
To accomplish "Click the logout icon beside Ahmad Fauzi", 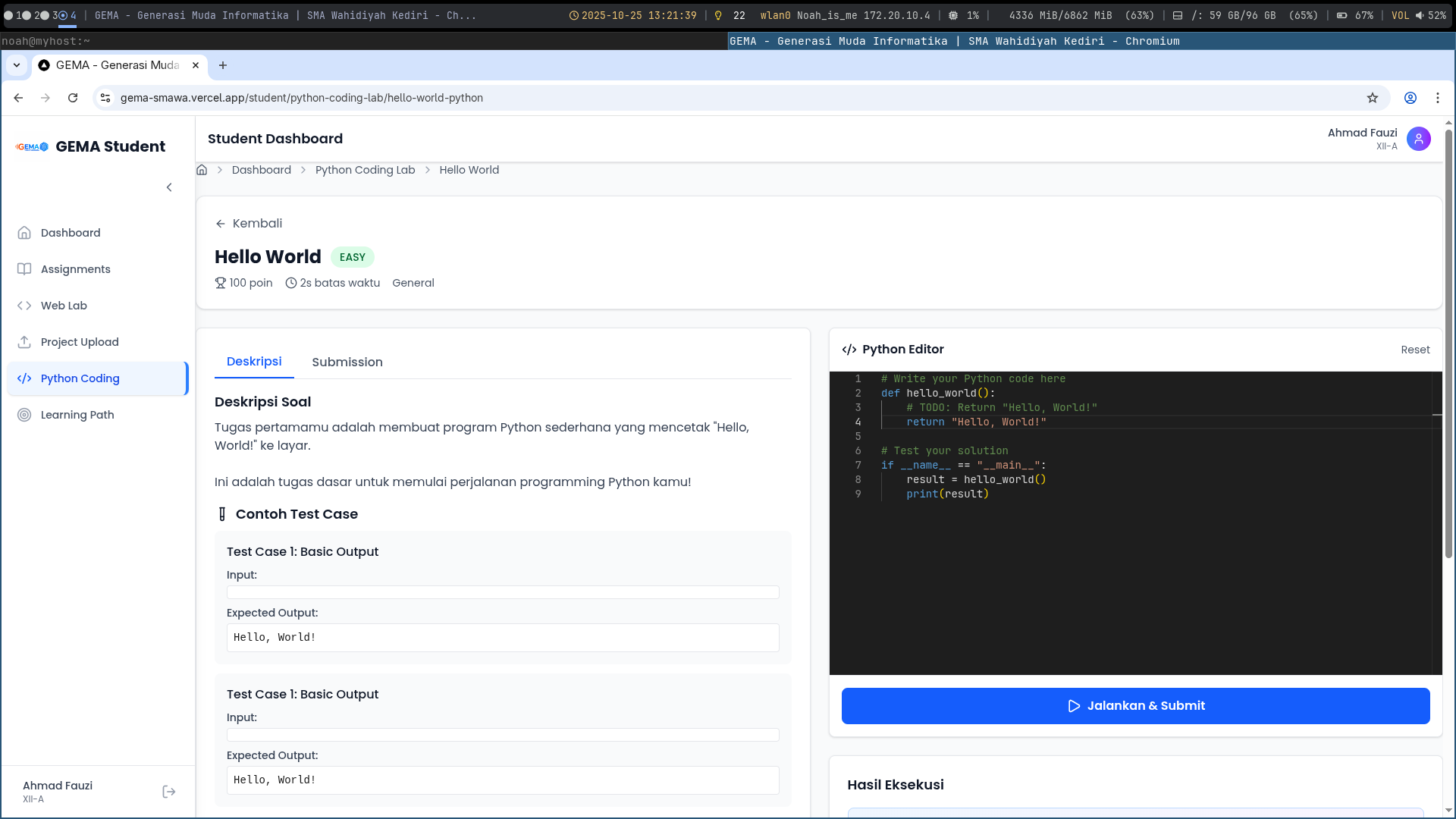I will 169,792.
